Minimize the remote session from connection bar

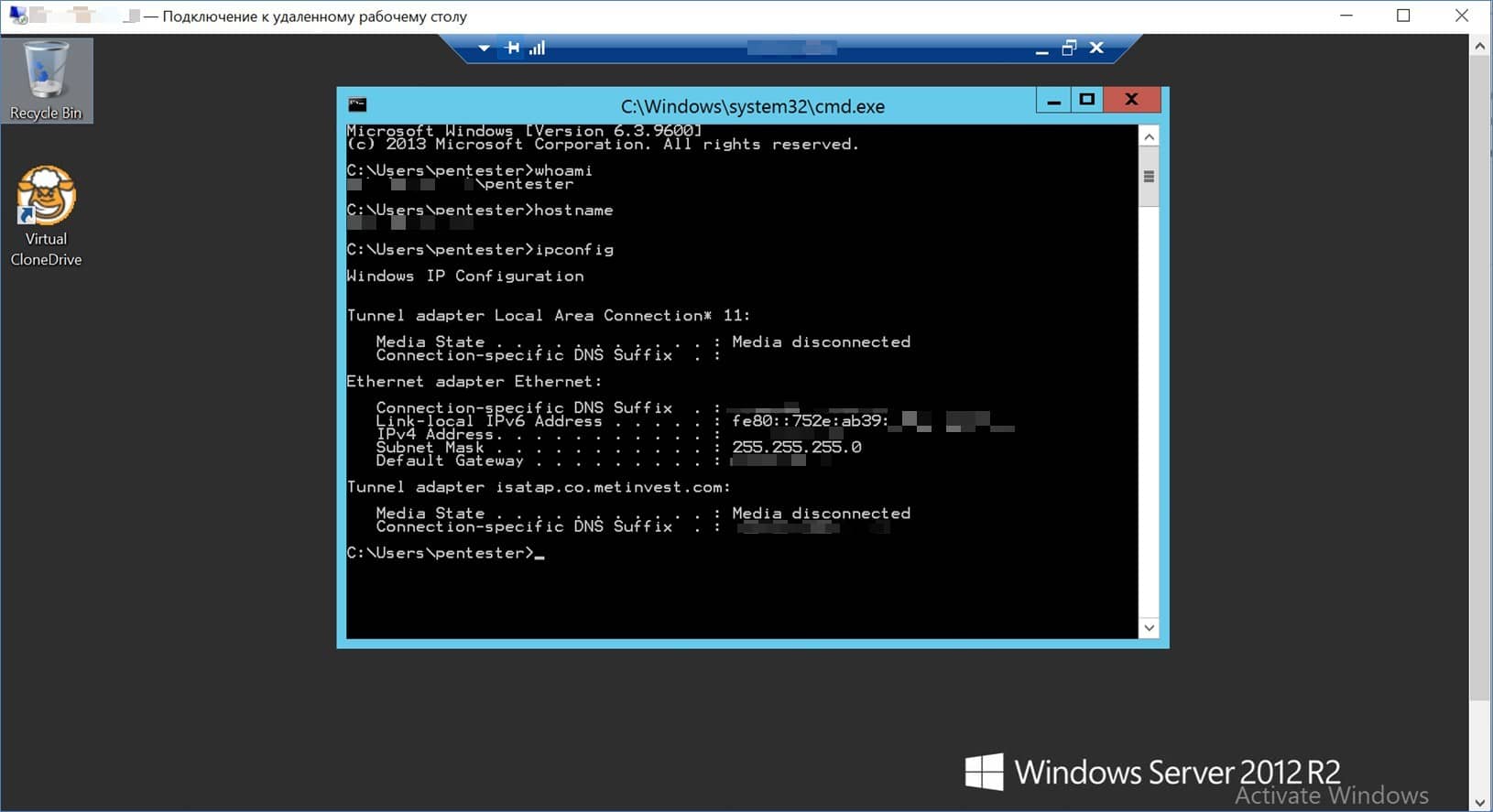point(1041,49)
